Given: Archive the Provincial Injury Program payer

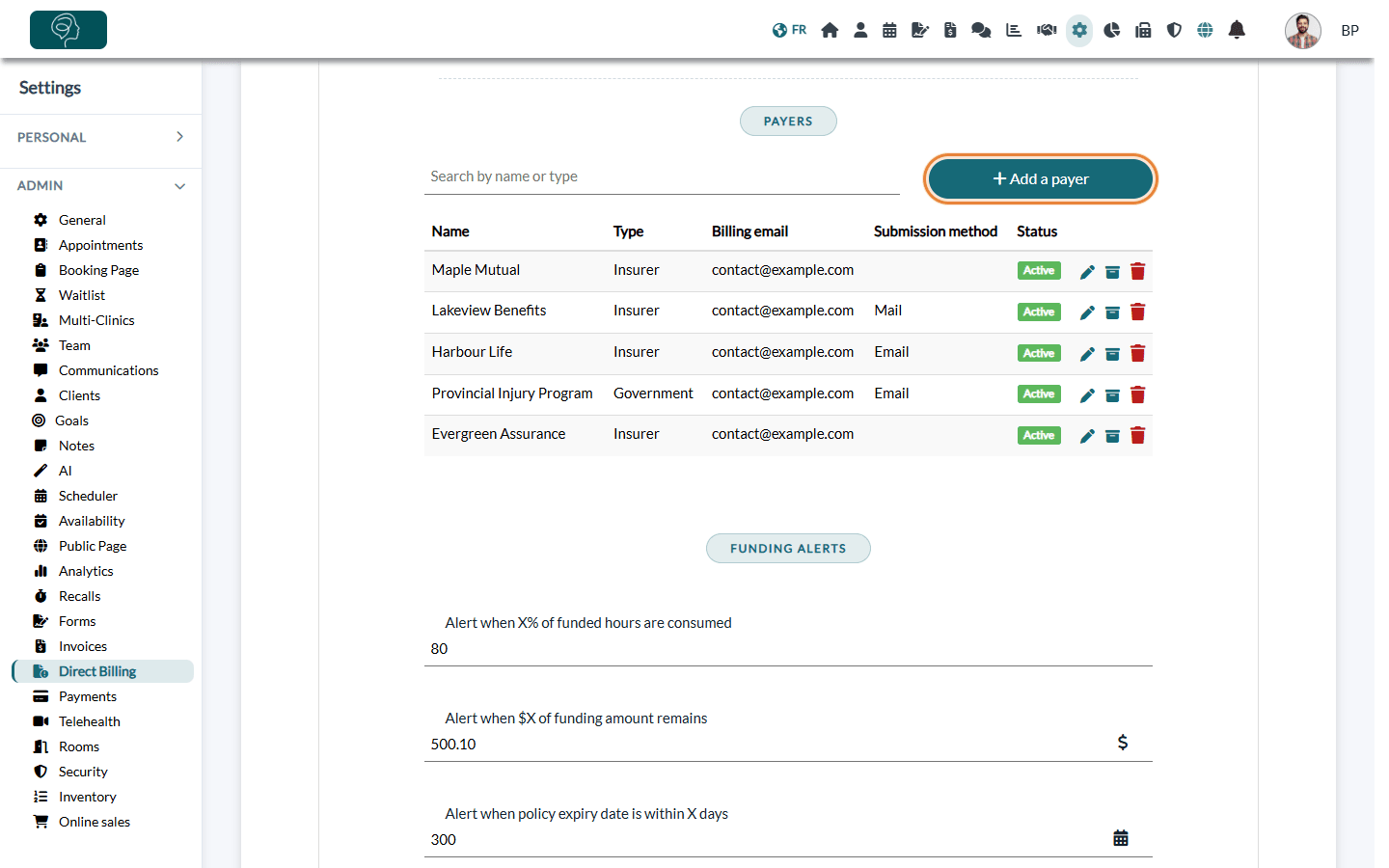Looking at the screenshot, I should coord(1112,395).
